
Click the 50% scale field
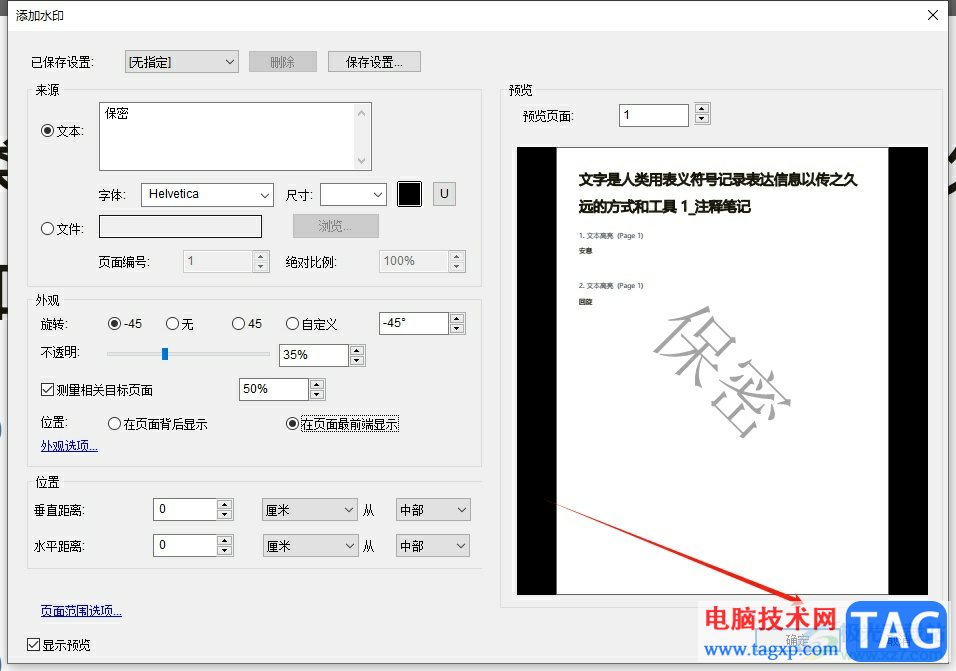tap(274, 389)
